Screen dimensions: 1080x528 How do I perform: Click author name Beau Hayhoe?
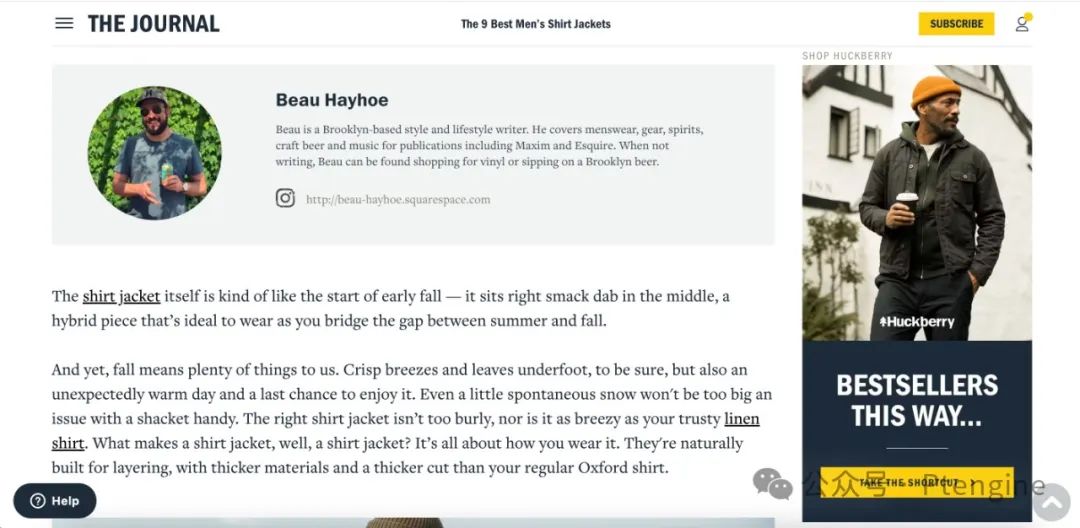coord(331,100)
